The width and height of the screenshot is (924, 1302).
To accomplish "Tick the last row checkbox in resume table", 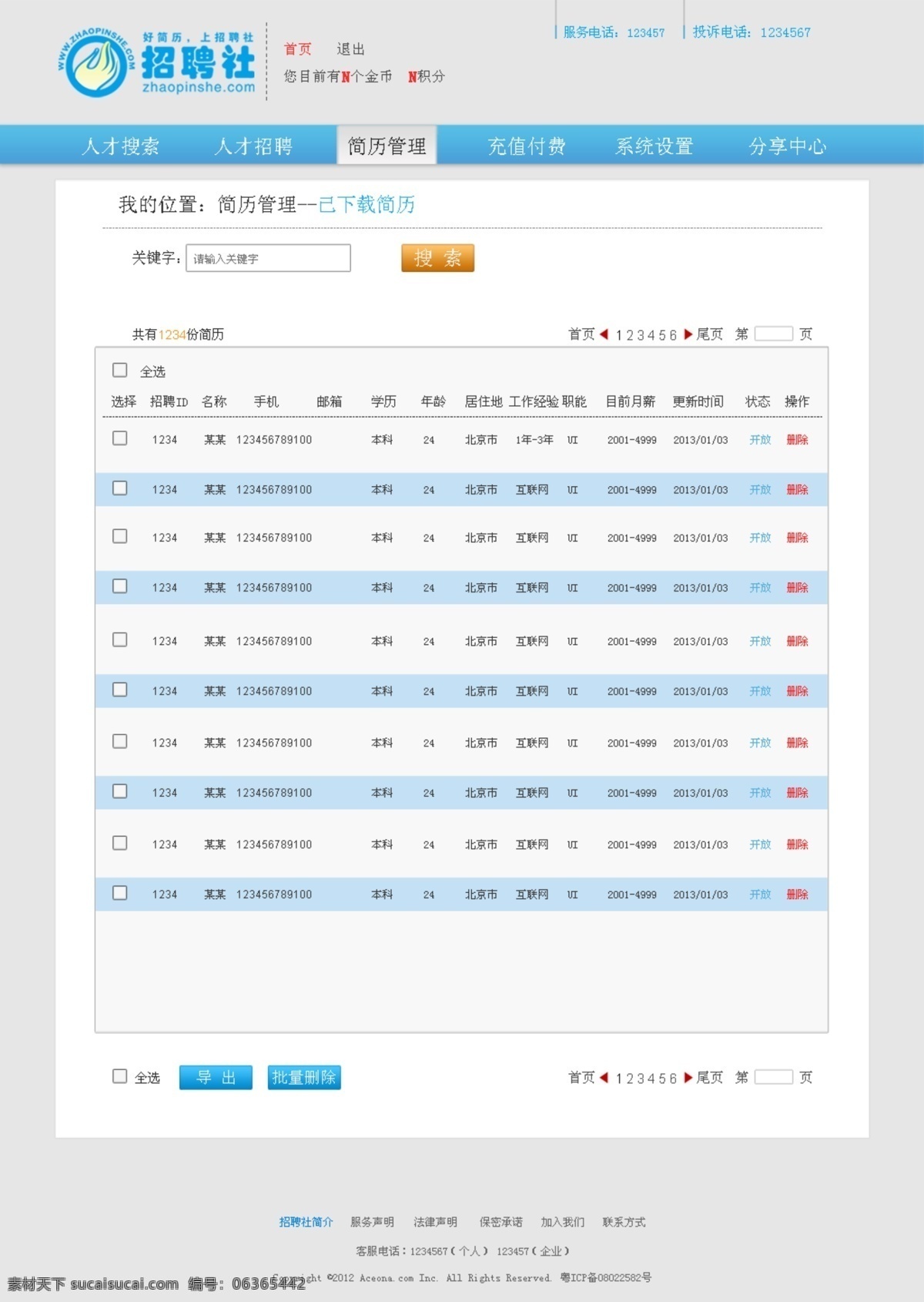I will 120,893.
